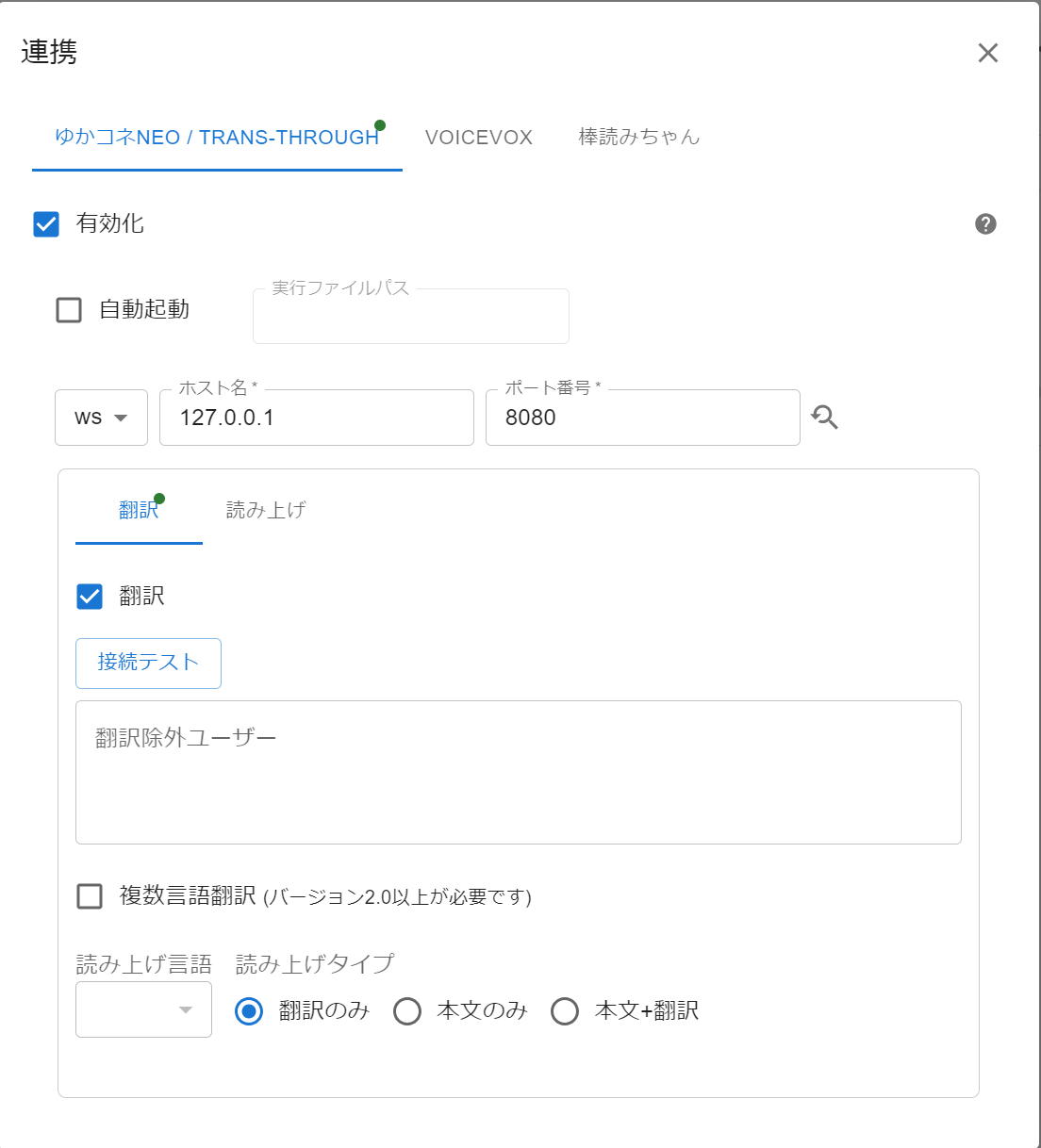Switch to the VOICEVOX tab
The width and height of the screenshot is (1041, 1148).
pyautogui.click(x=478, y=138)
